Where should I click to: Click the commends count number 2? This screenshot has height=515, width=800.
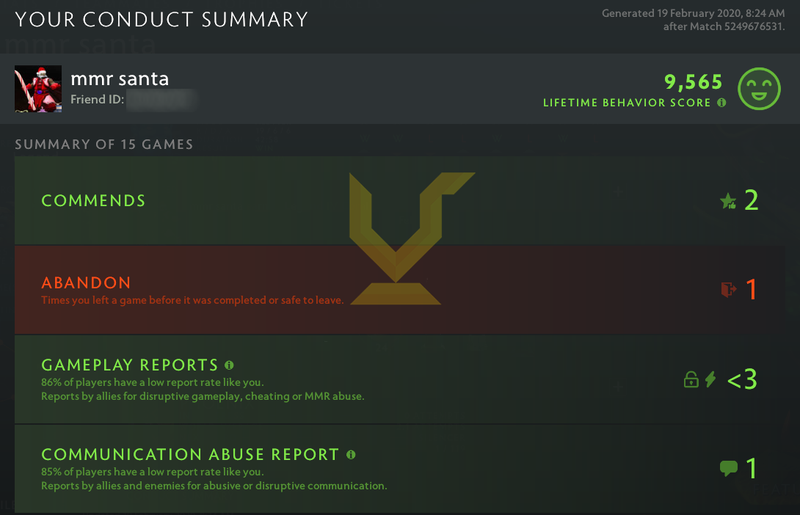tap(751, 200)
